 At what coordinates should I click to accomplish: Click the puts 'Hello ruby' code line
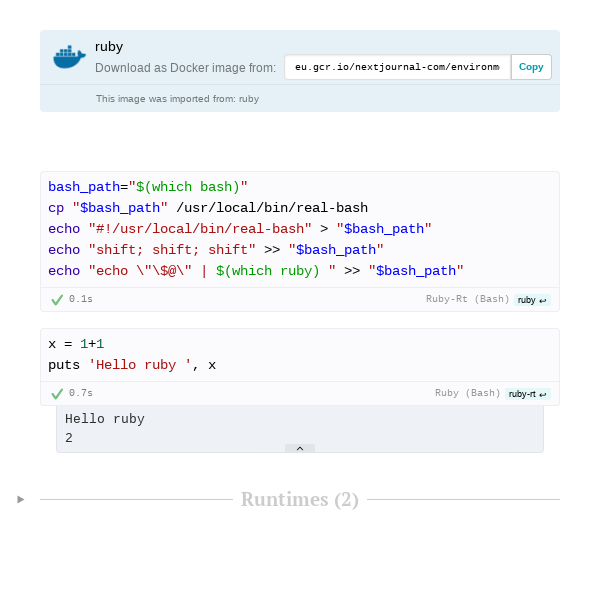(x=132, y=365)
